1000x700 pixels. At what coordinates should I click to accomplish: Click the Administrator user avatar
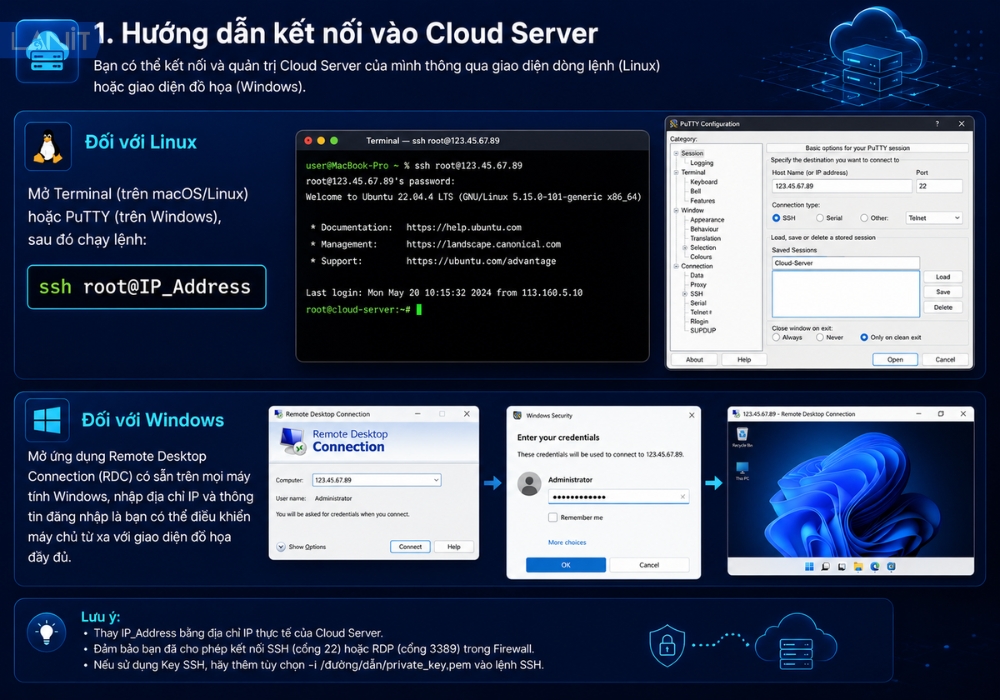pos(529,484)
